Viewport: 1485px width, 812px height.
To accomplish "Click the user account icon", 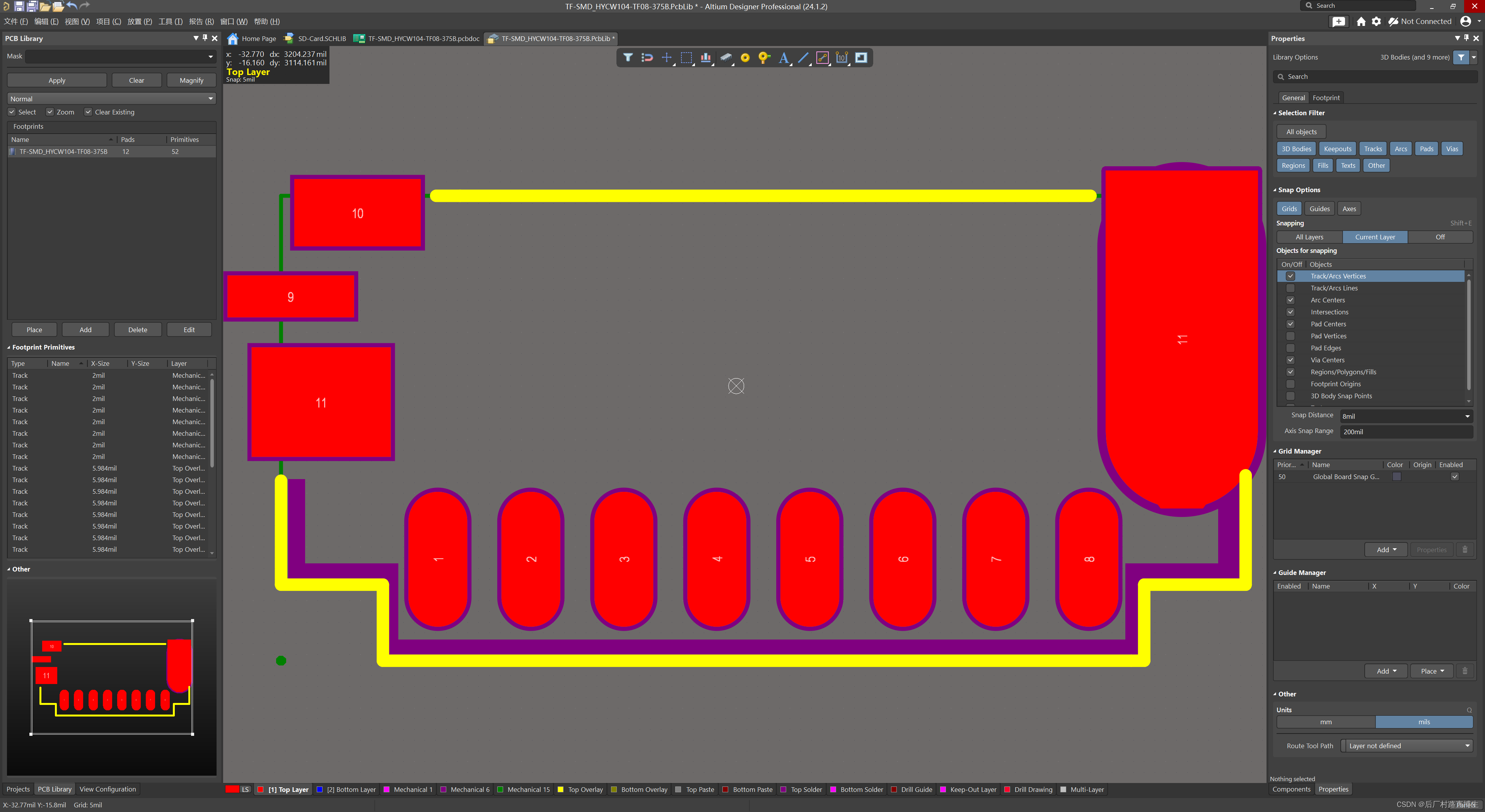I will (x=1465, y=21).
